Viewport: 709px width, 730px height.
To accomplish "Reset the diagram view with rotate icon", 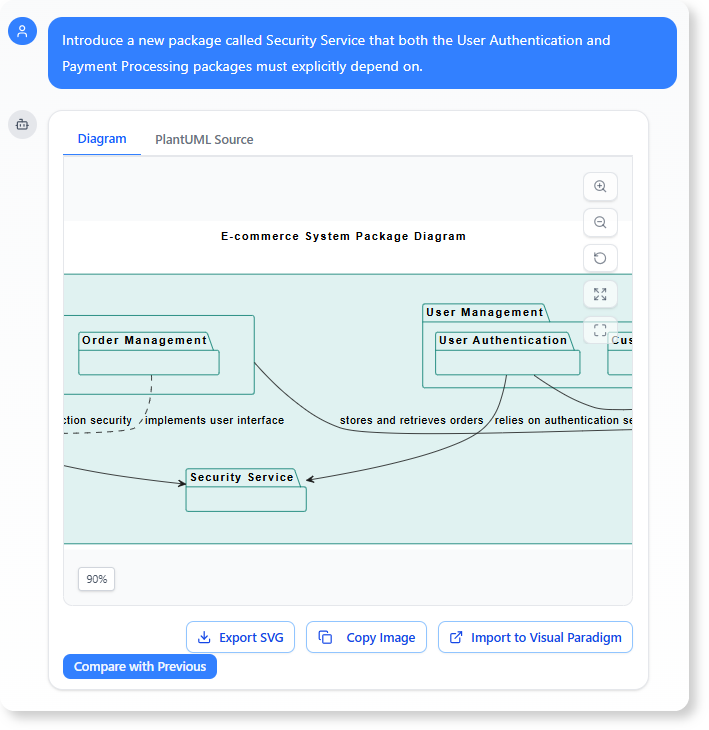I will tap(600, 258).
